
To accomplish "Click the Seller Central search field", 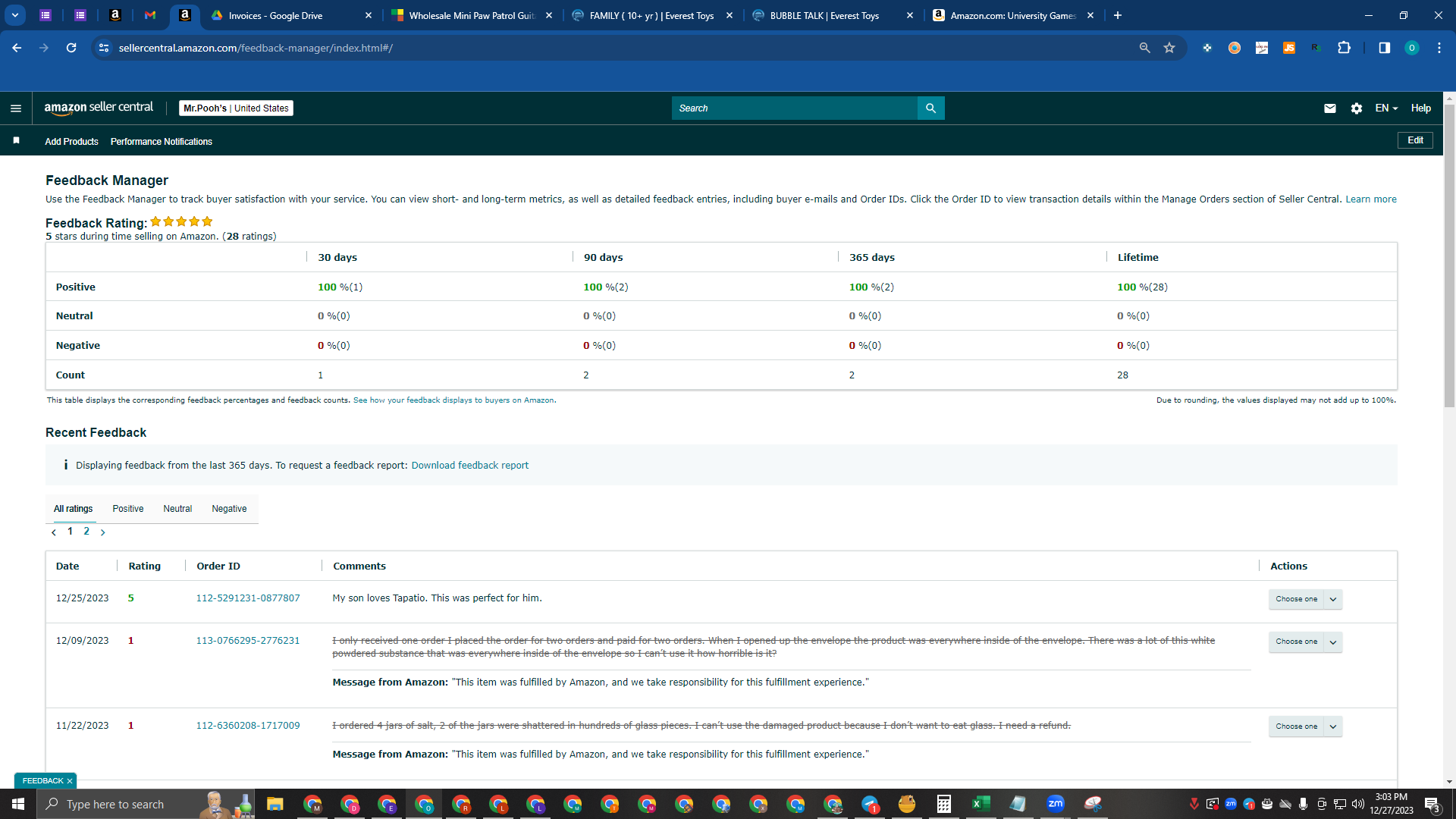I will [795, 108].
